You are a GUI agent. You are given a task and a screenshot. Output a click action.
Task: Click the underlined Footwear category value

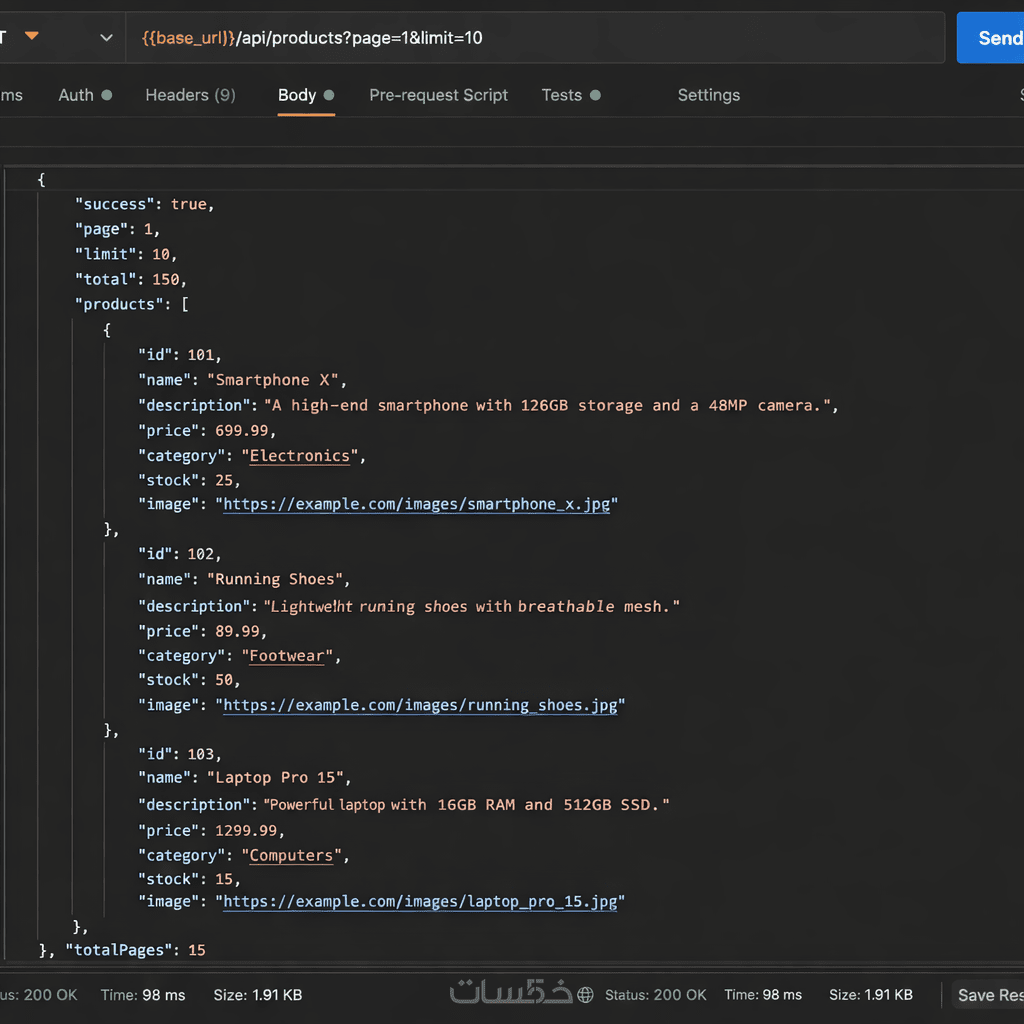coord(288,656)
